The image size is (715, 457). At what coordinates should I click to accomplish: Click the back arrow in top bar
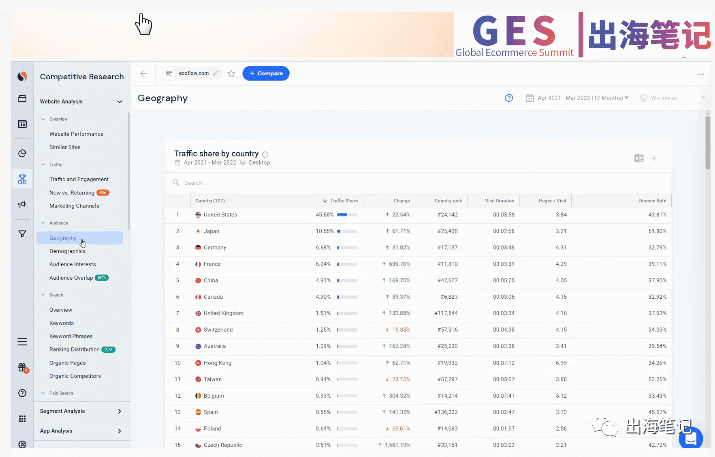[144, 73]
